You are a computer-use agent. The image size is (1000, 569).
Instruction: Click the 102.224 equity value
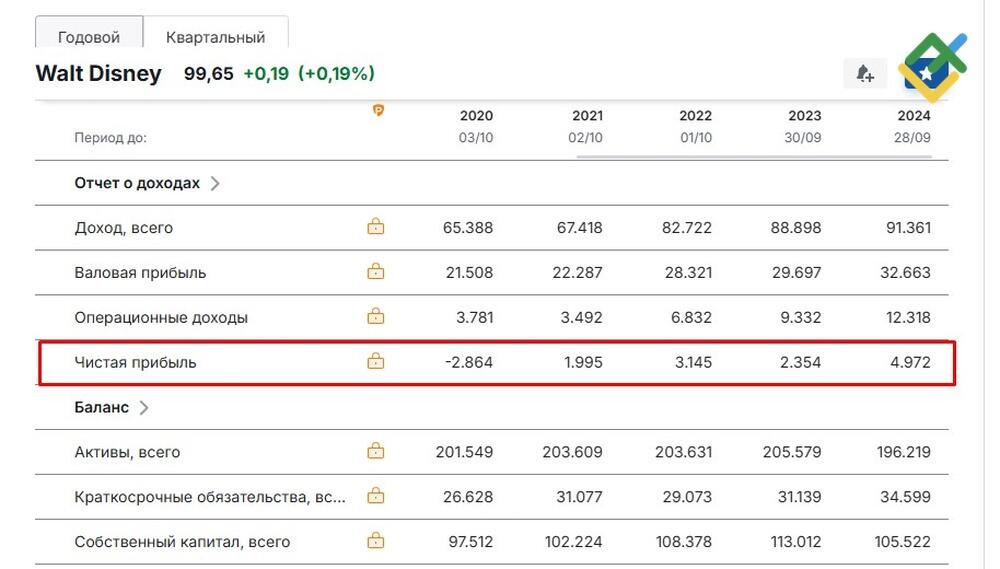tap(573, 542)
